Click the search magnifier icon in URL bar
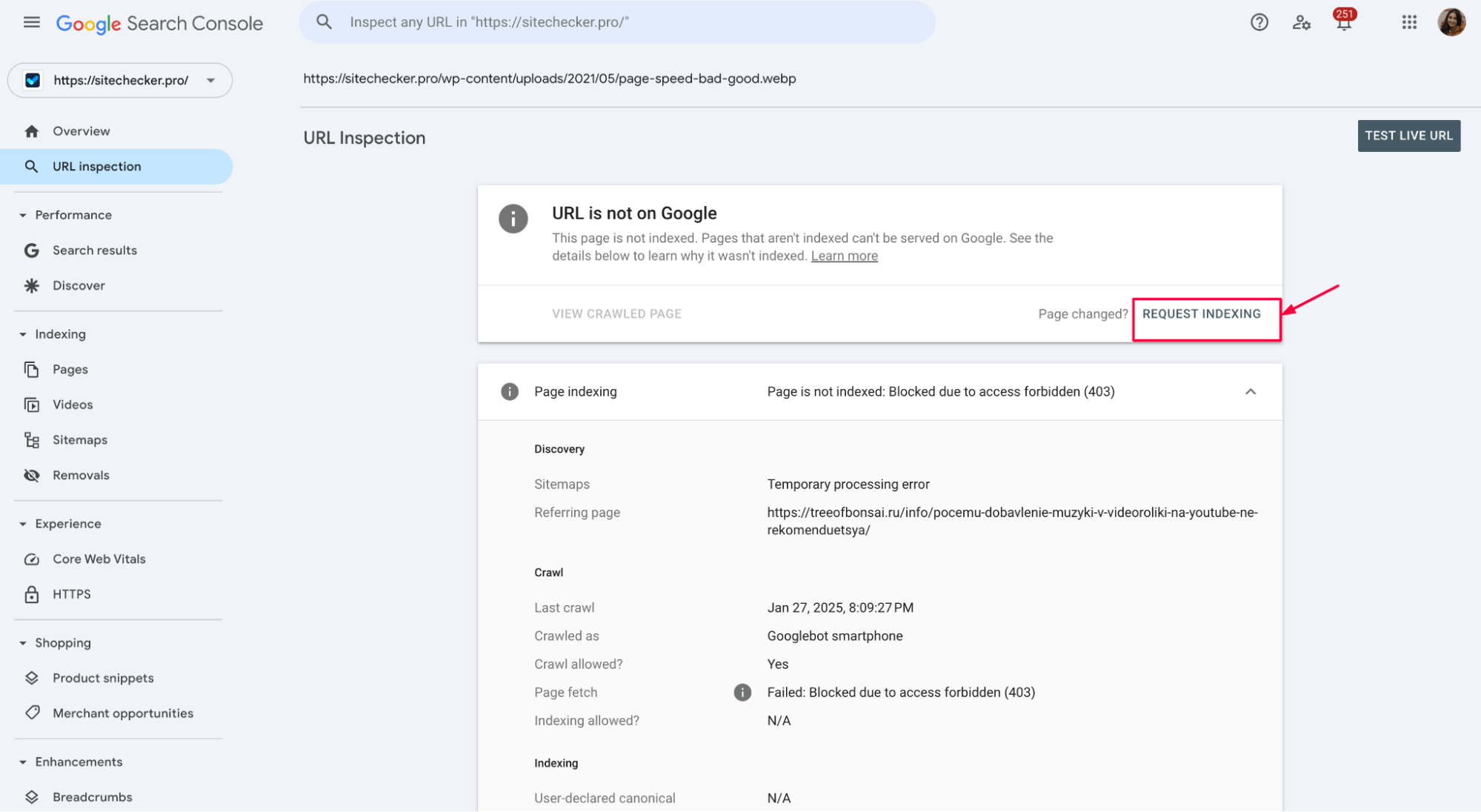This screenshot has height=812, width=1481. [324, 21]
